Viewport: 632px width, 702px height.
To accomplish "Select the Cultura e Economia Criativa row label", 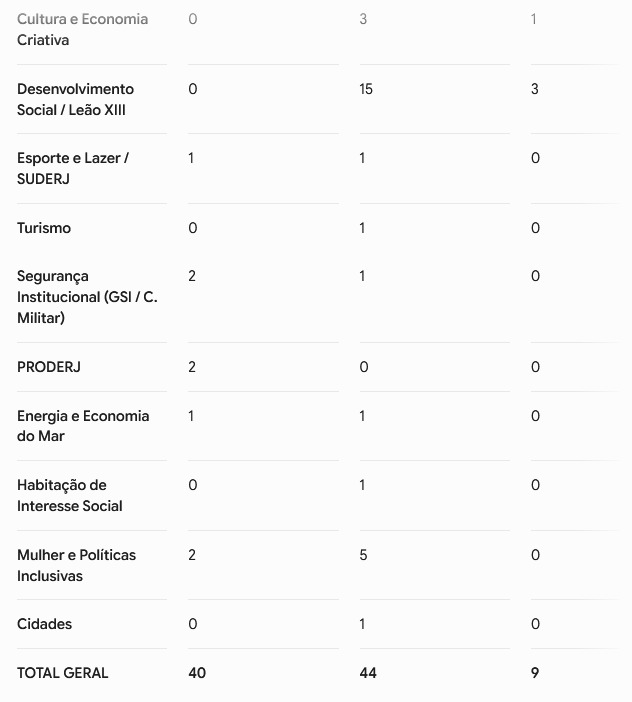I will click(x=82, y=30).
